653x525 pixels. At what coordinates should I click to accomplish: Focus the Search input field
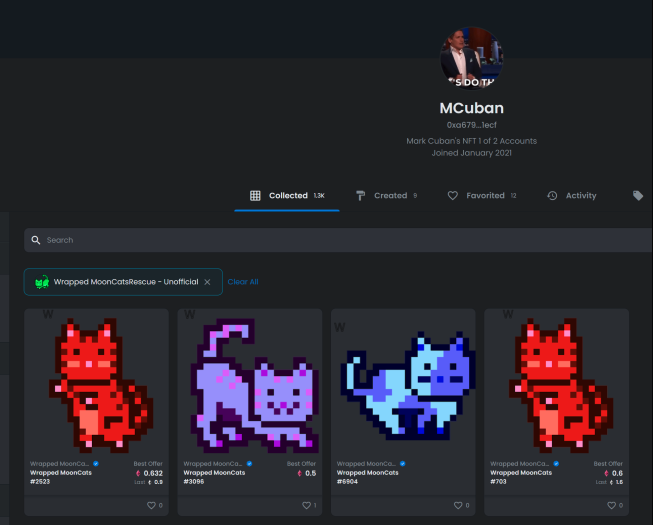tap(338, 240)
